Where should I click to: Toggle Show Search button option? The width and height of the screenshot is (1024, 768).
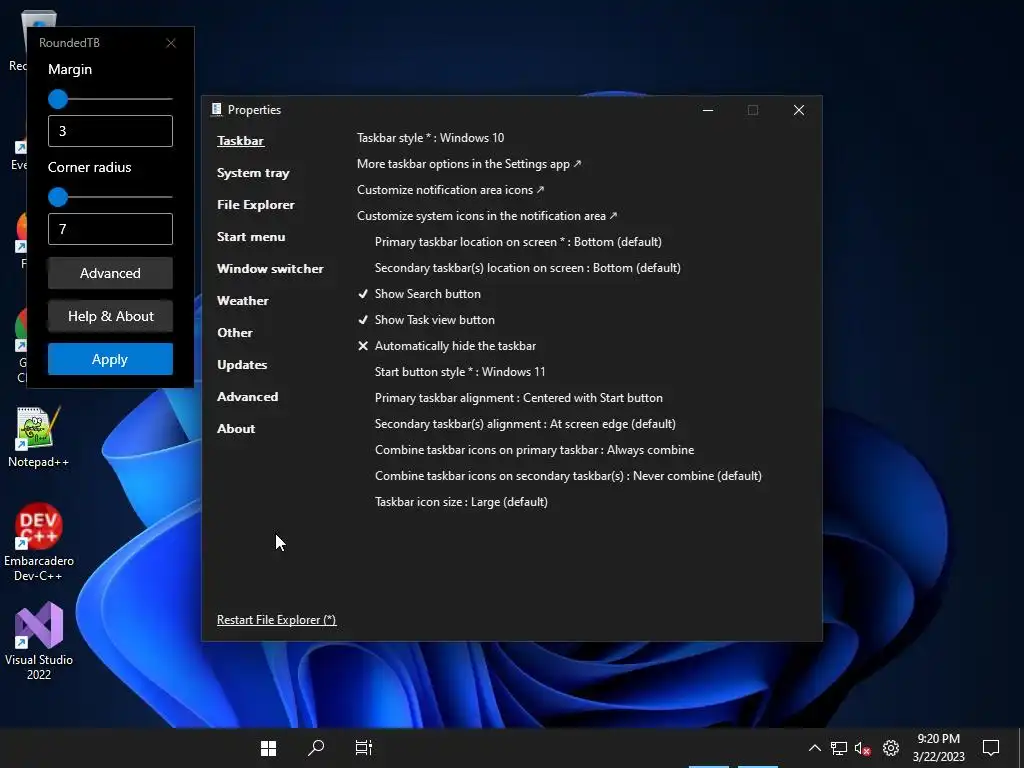(419, 294)
